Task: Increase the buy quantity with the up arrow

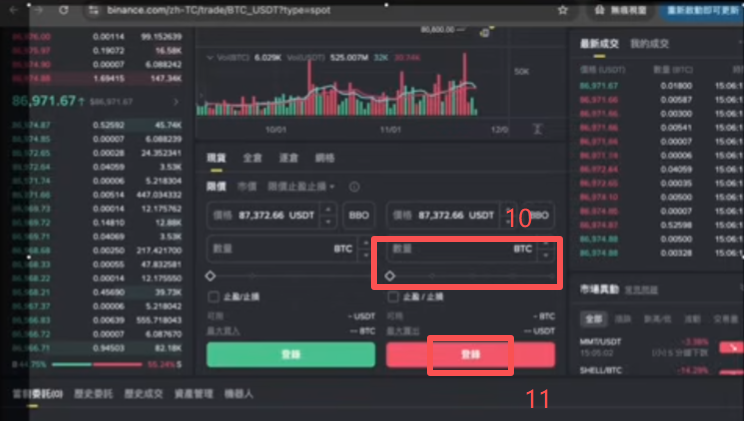Action: tap(365, 243)
